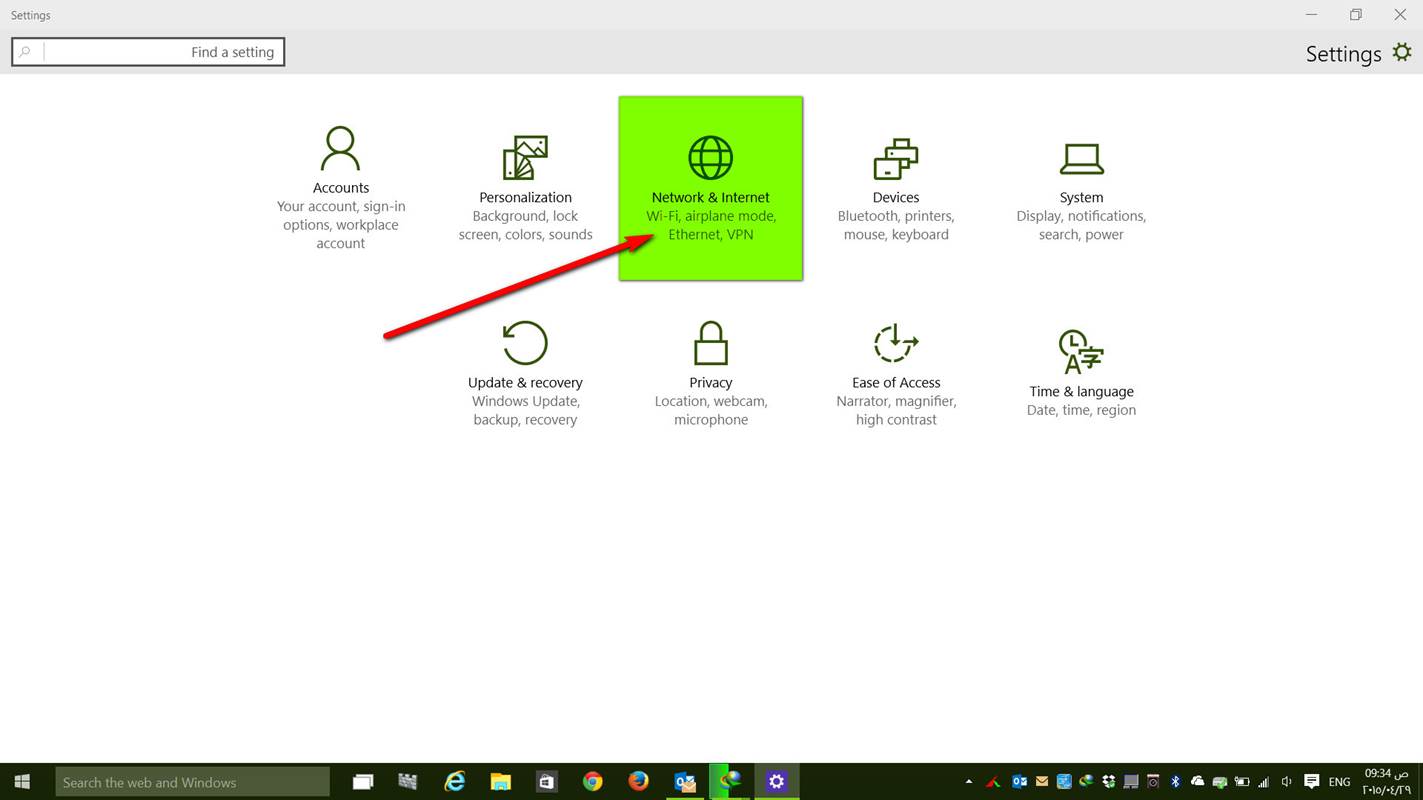
Task: Open Time & language settings
Action: (x=1081, y=373)
